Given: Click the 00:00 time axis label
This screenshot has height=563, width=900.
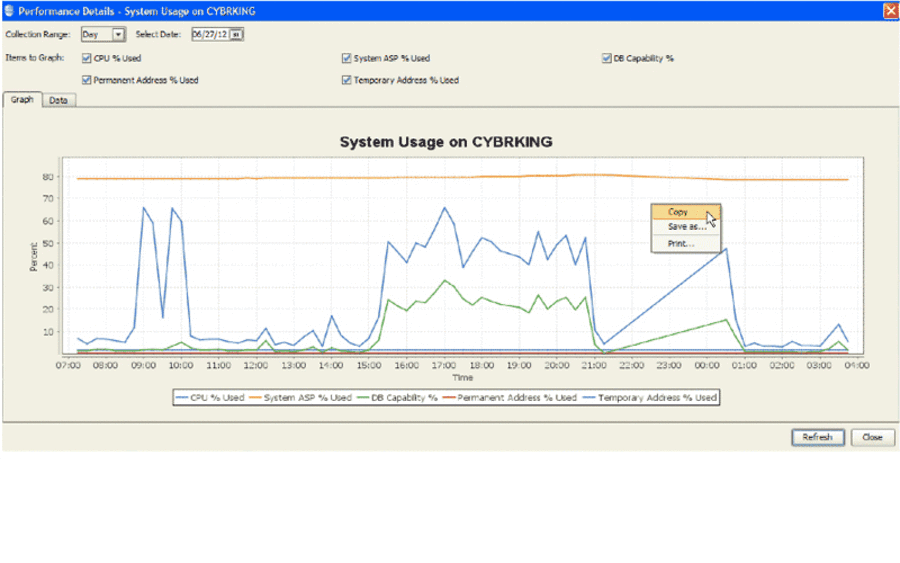Looking at the screenshot, I should (707, 365).
